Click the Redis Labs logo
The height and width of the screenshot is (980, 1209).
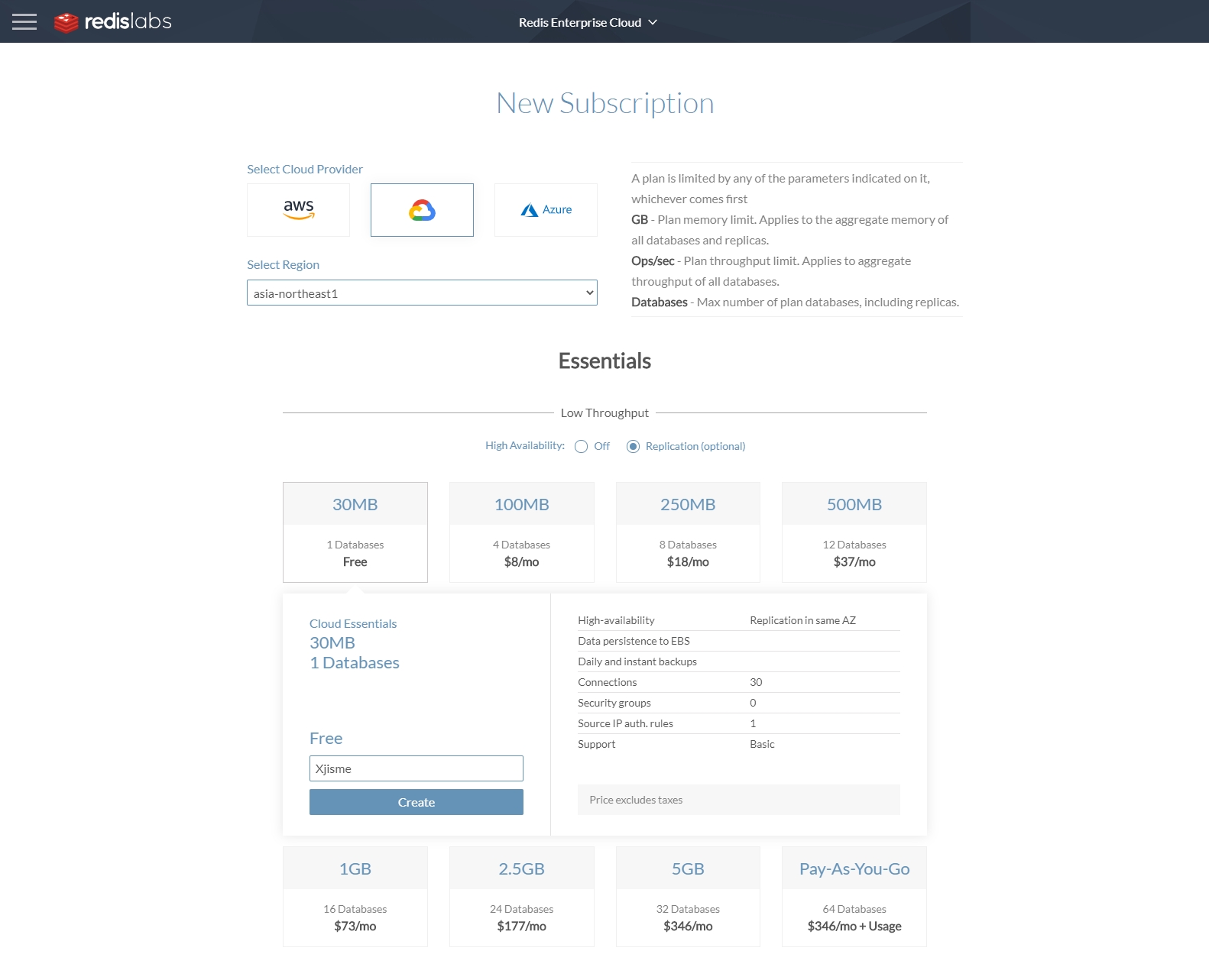pyautogui.click(x=113, y=21)
